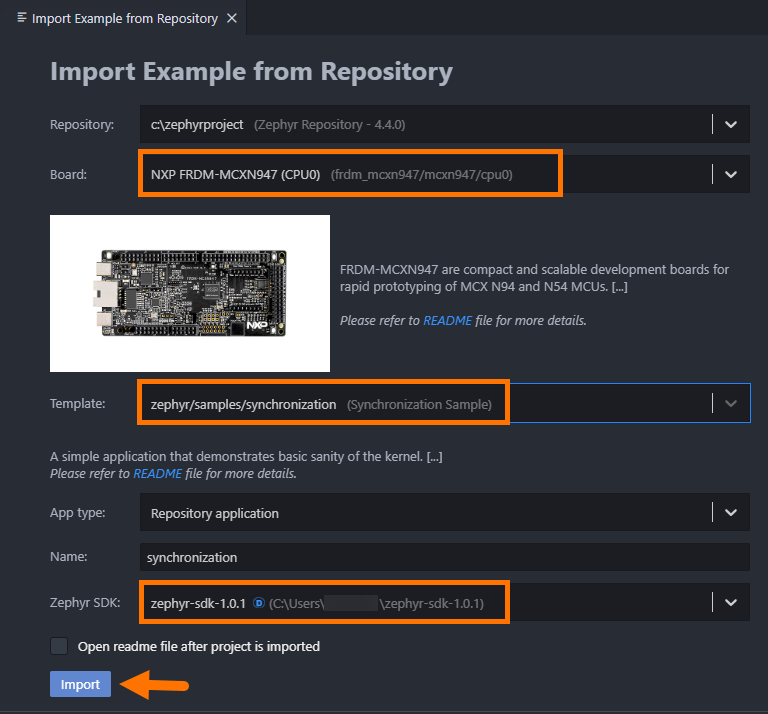This screenshot has width=768, height=714.
Task: Enable Open readme file after import checkbox
Action: click(59, 646)
